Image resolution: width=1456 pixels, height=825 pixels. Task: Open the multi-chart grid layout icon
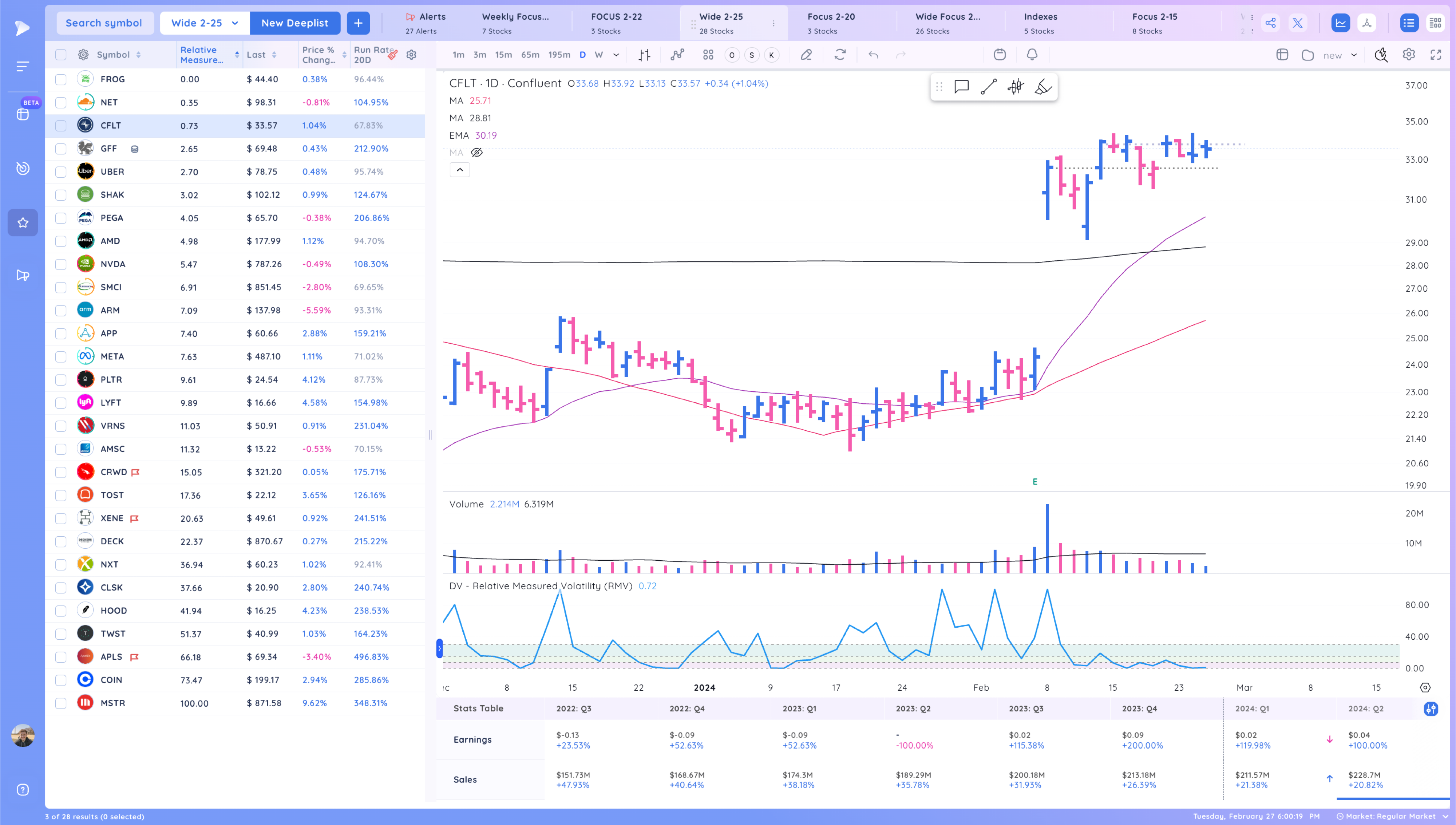tap(708, 55)
